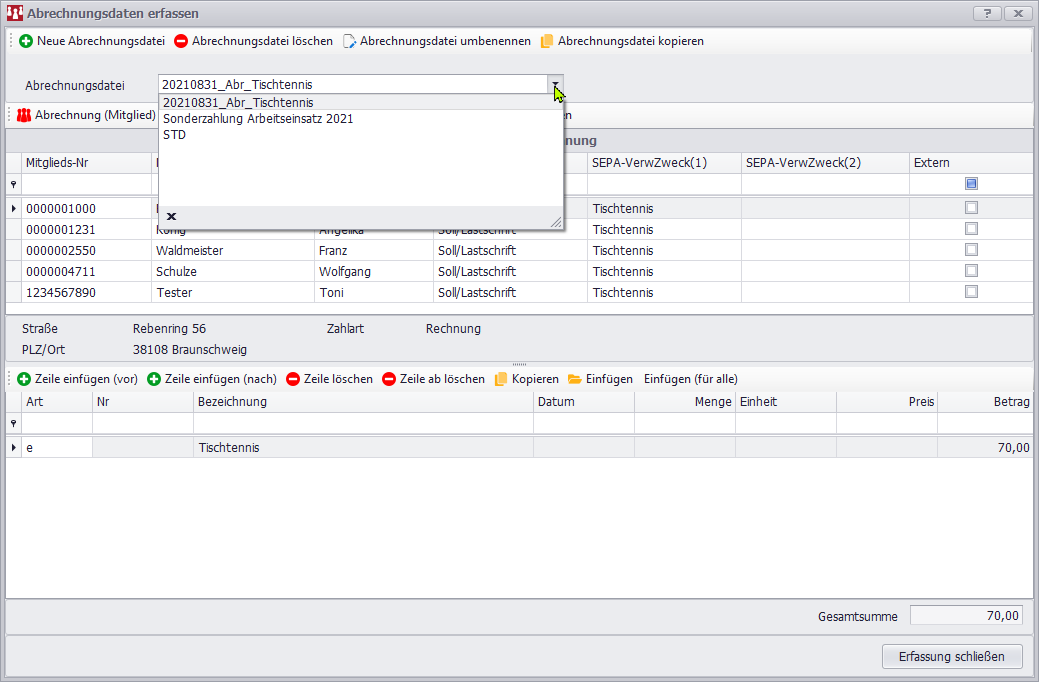The image size is (1039, 682).
Task: Click the Zeile ab löschen icon
Action: [389, 379]
